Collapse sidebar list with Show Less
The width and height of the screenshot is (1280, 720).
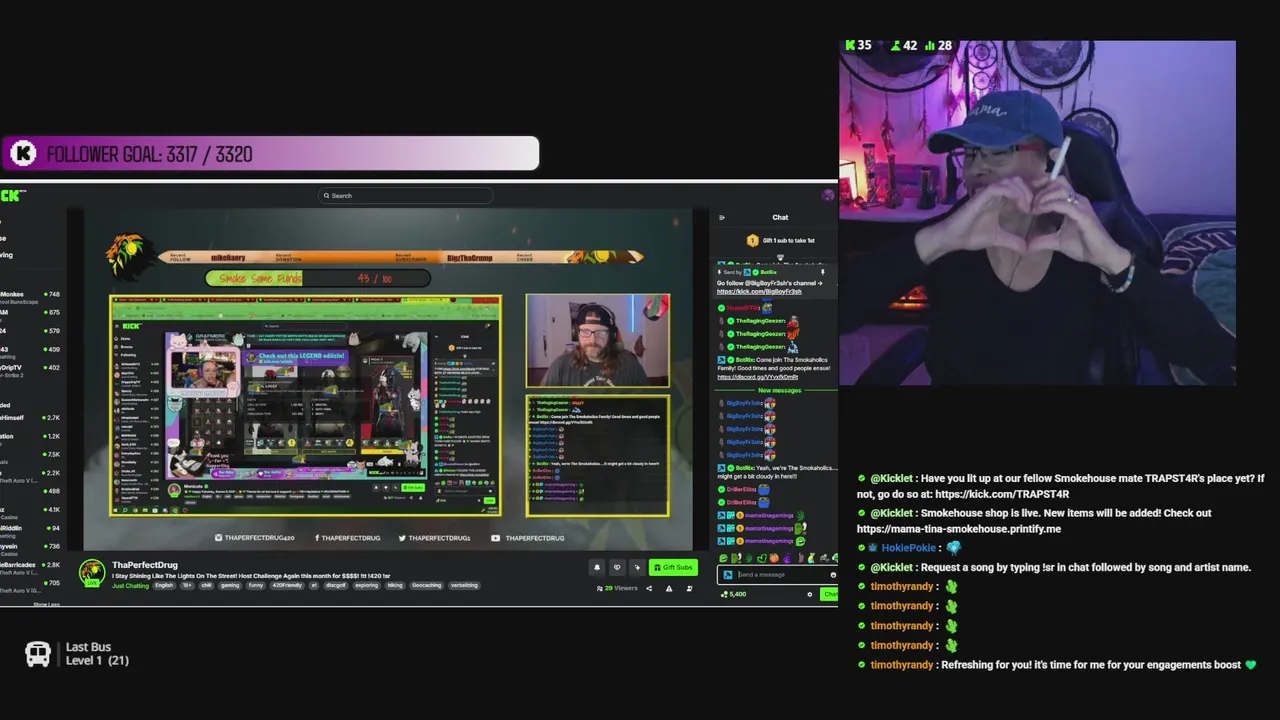[46, 604]
